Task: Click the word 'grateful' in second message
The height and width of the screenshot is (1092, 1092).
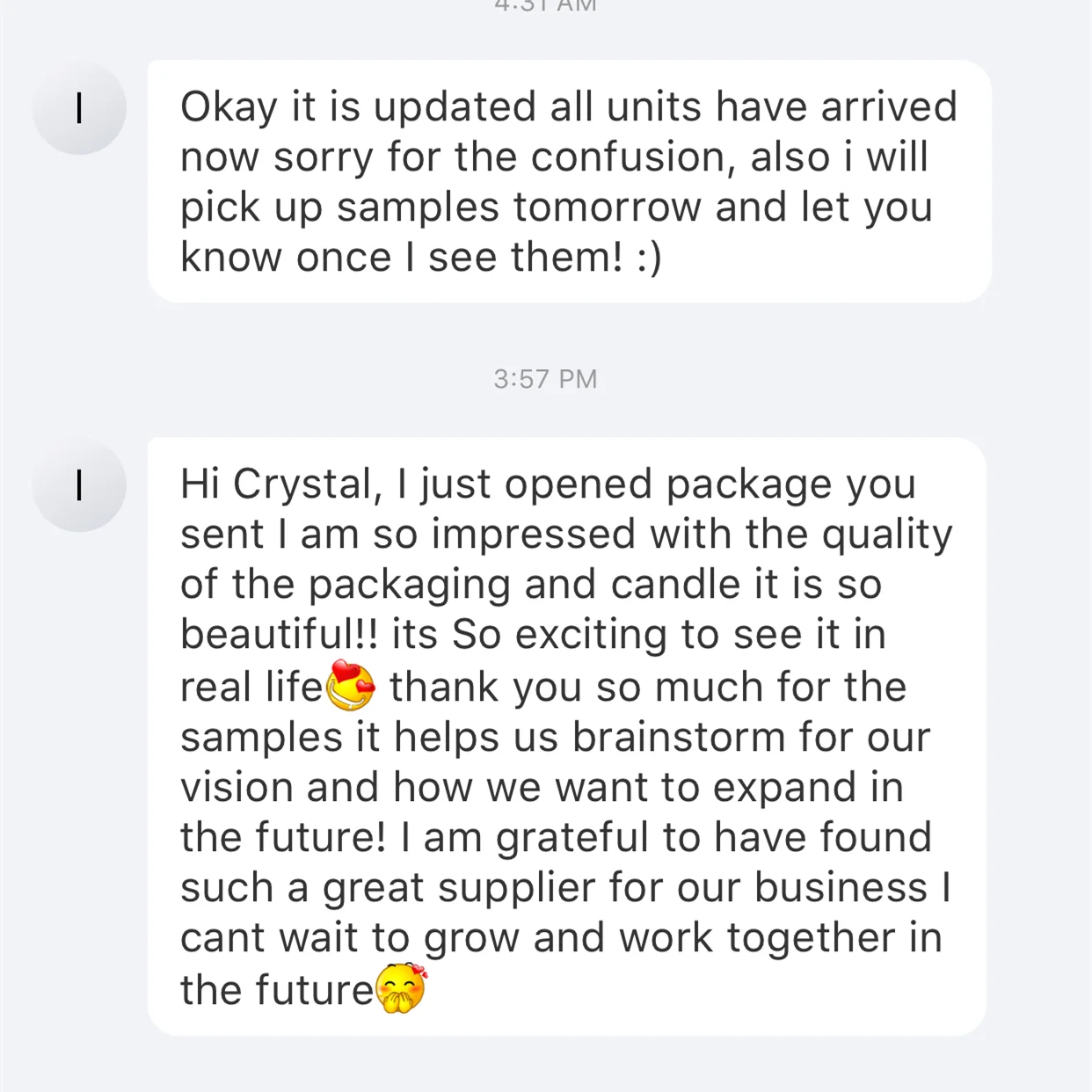Action: tap(572, 837)
